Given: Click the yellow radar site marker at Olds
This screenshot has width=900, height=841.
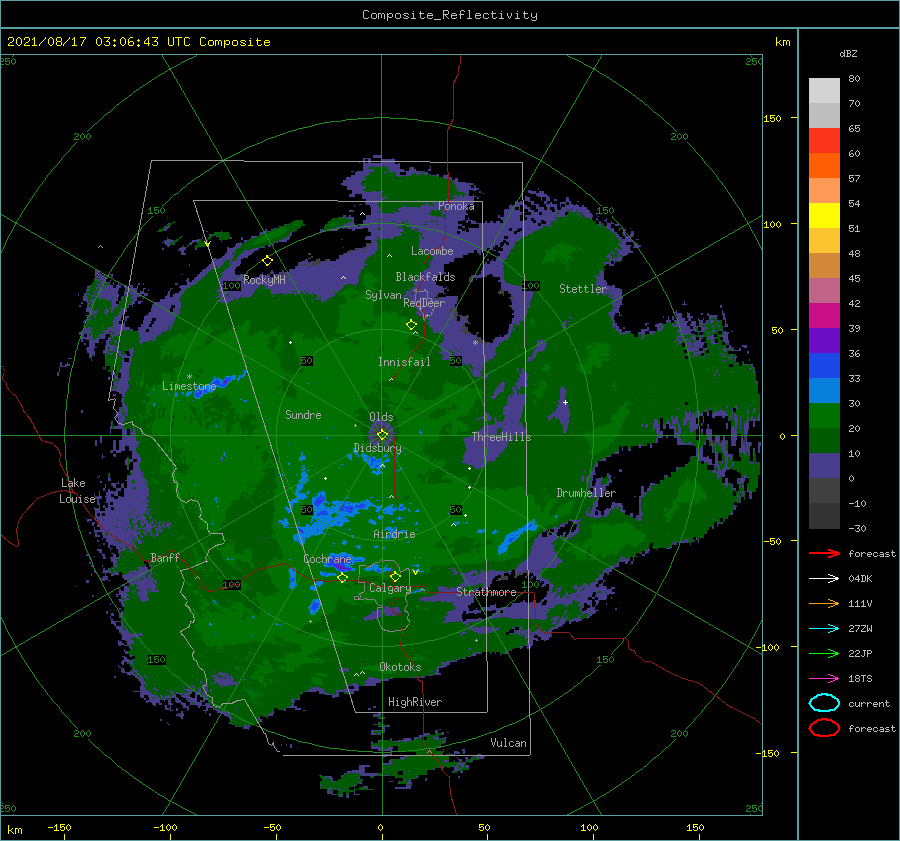Looking at the screenshot, I should (x=382, y=435).
